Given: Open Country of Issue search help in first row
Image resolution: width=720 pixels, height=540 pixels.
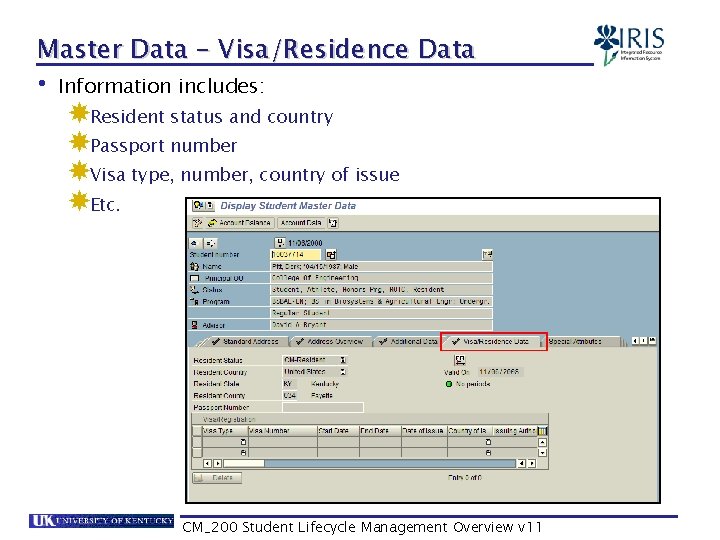Looking at the screenshot, I should pos(488,442).
